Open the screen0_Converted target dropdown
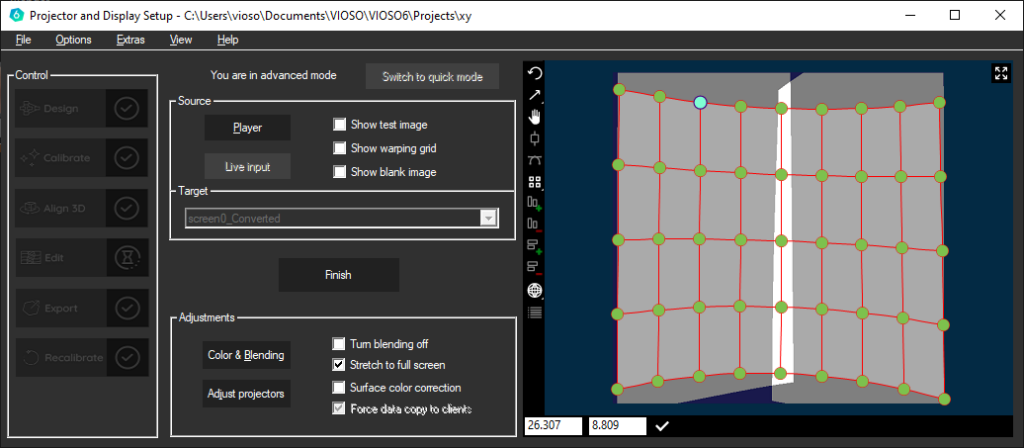 coord(488,217)
